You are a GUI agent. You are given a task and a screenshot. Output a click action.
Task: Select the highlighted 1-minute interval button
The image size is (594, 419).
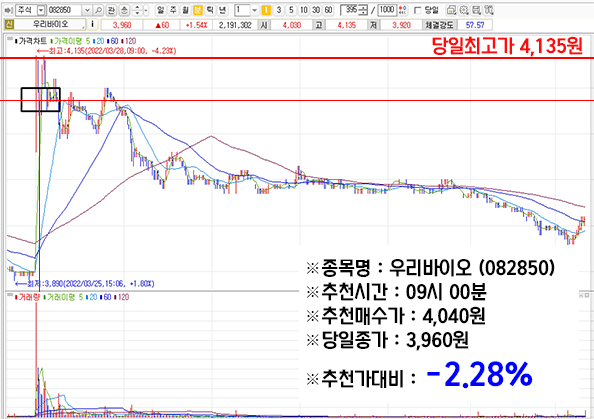pyautogui.click(x=266, y=10)
